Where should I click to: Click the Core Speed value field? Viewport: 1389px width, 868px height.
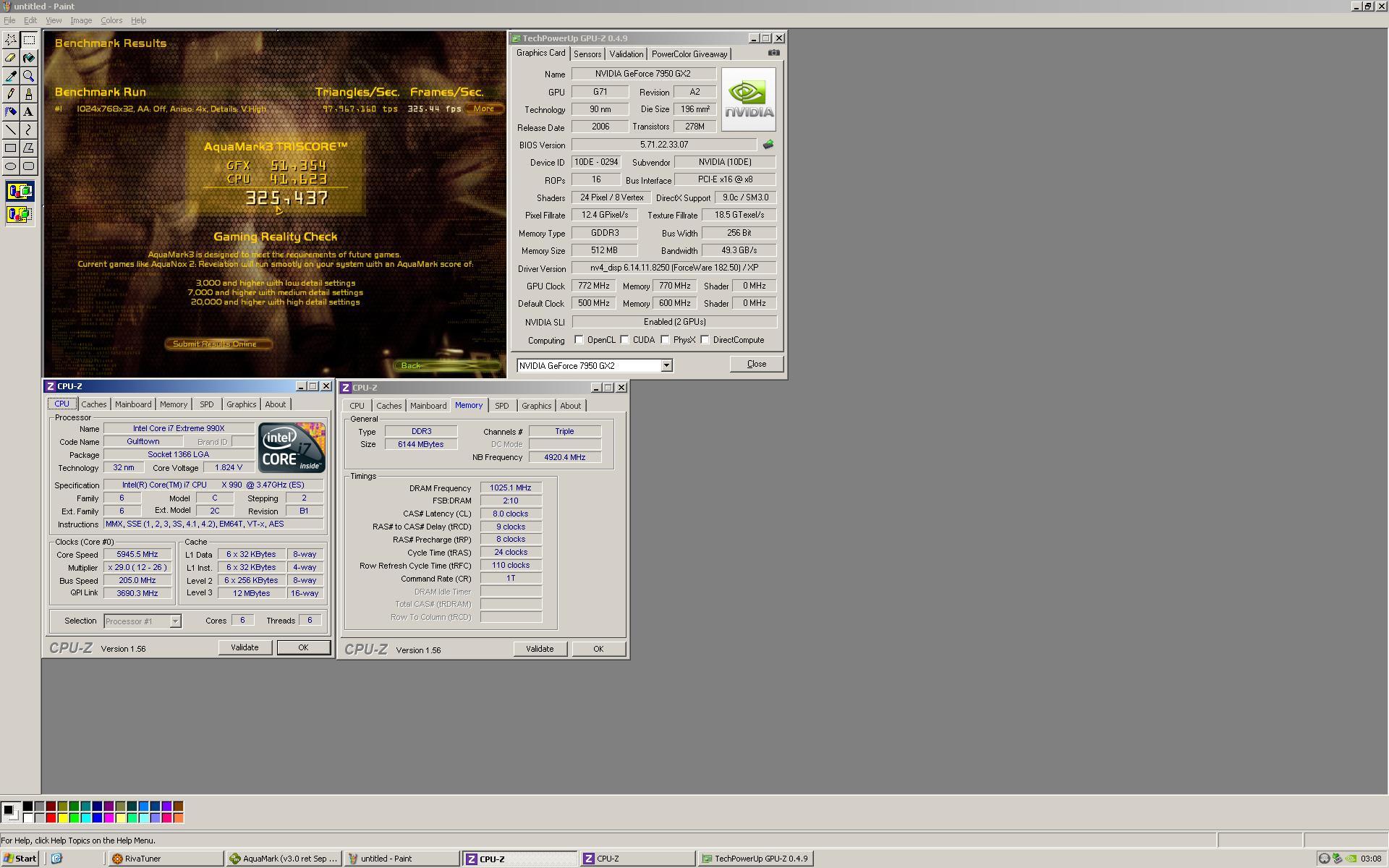(137, 554)
